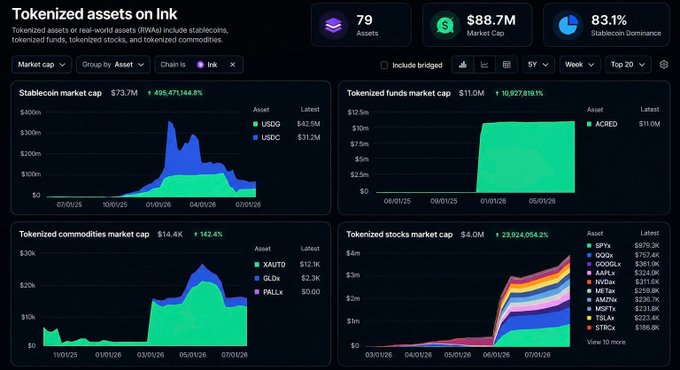Screen dimensions: 680x370
Task: Toggle XAUT0 legend color swatch
Action: [x=257, y=265]
